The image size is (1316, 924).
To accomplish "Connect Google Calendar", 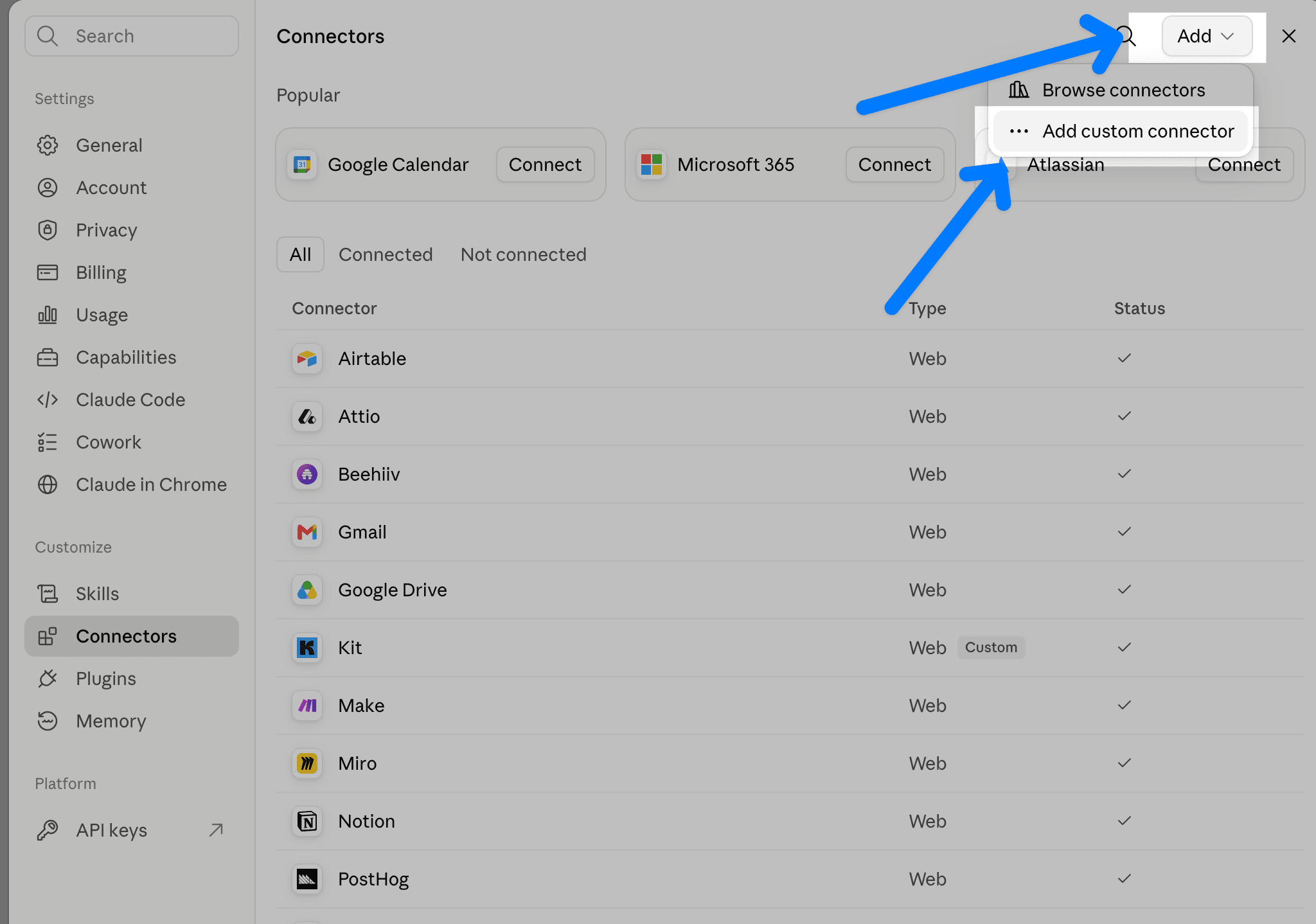I will [x=545, y=164].
